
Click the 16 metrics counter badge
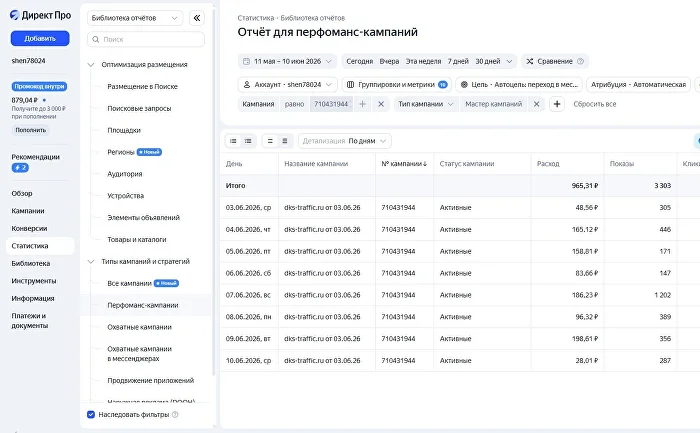point(443,84)
